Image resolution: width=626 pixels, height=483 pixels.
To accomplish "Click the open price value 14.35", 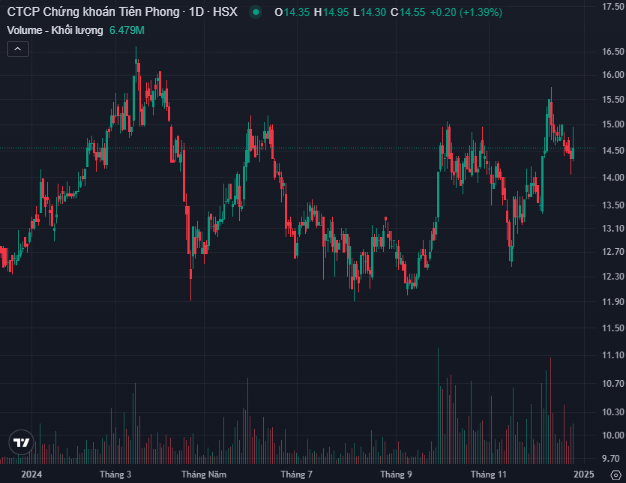I will tap(297, 12).
